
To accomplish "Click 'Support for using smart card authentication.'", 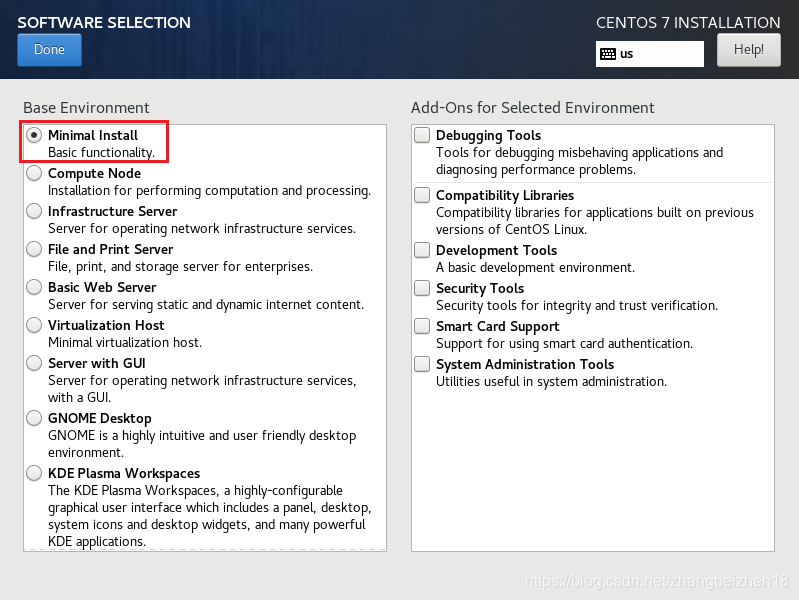I will tap(564, 344).
